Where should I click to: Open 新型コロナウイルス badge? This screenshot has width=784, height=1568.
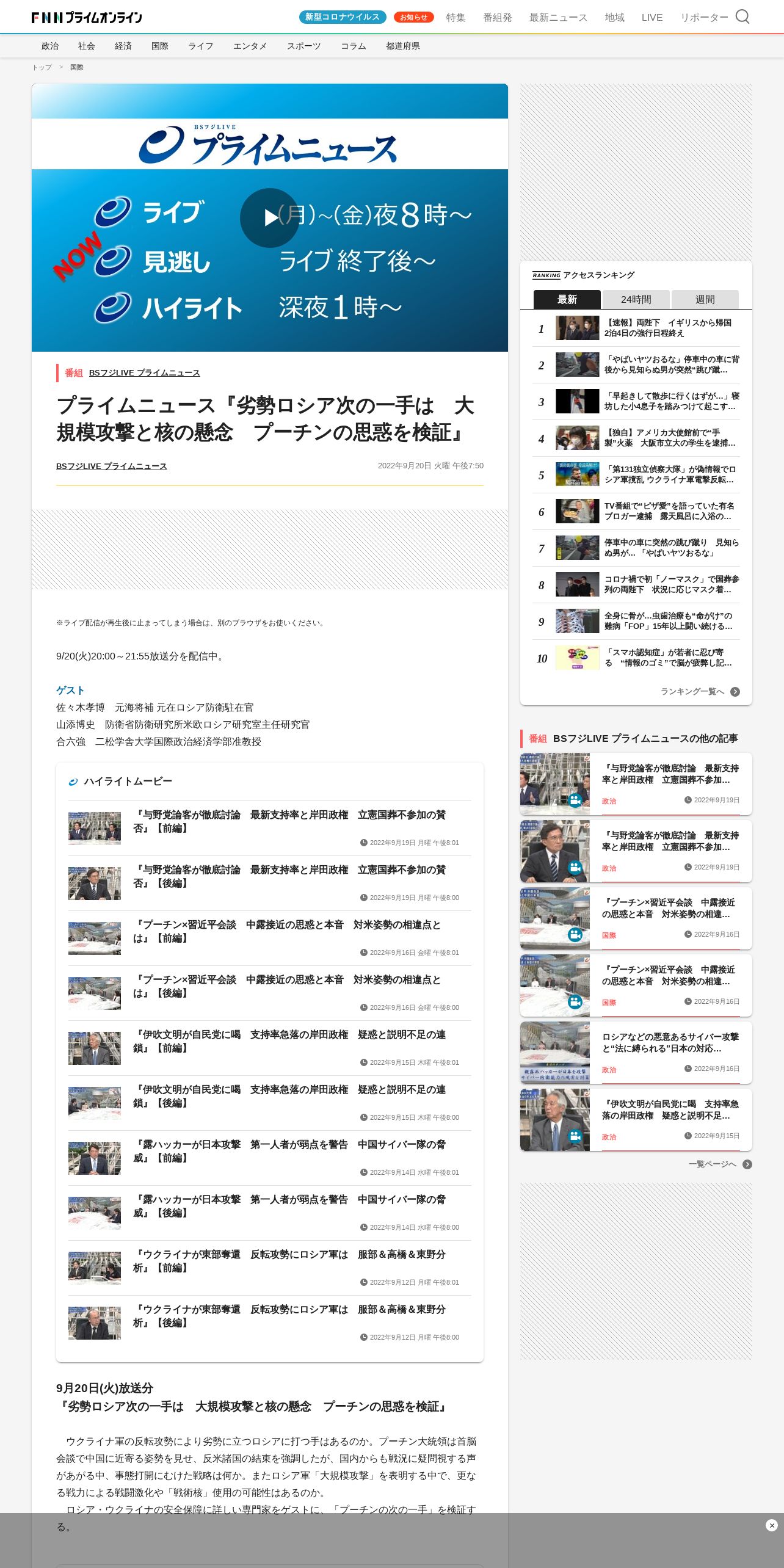pyautogui.click(x=343, y=17)
